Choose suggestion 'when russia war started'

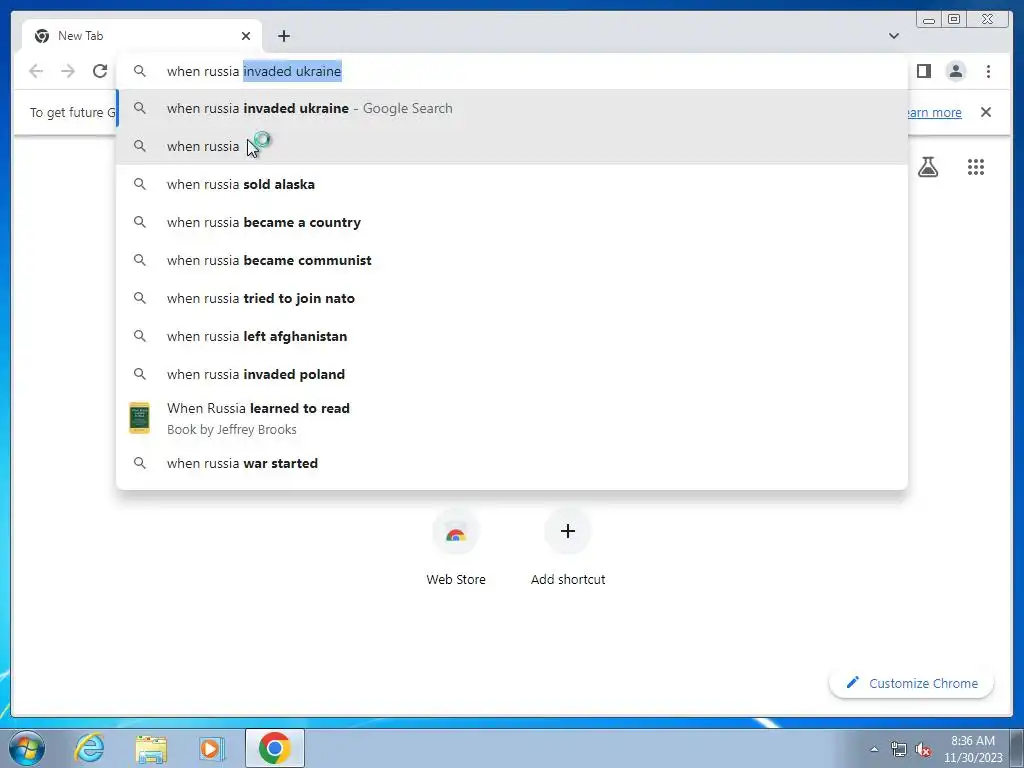pos(512,463)
